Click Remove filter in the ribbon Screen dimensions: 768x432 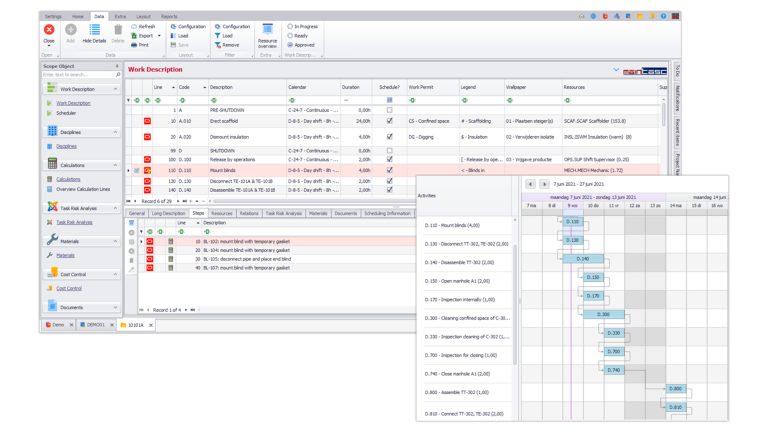[x=227, y=45]
